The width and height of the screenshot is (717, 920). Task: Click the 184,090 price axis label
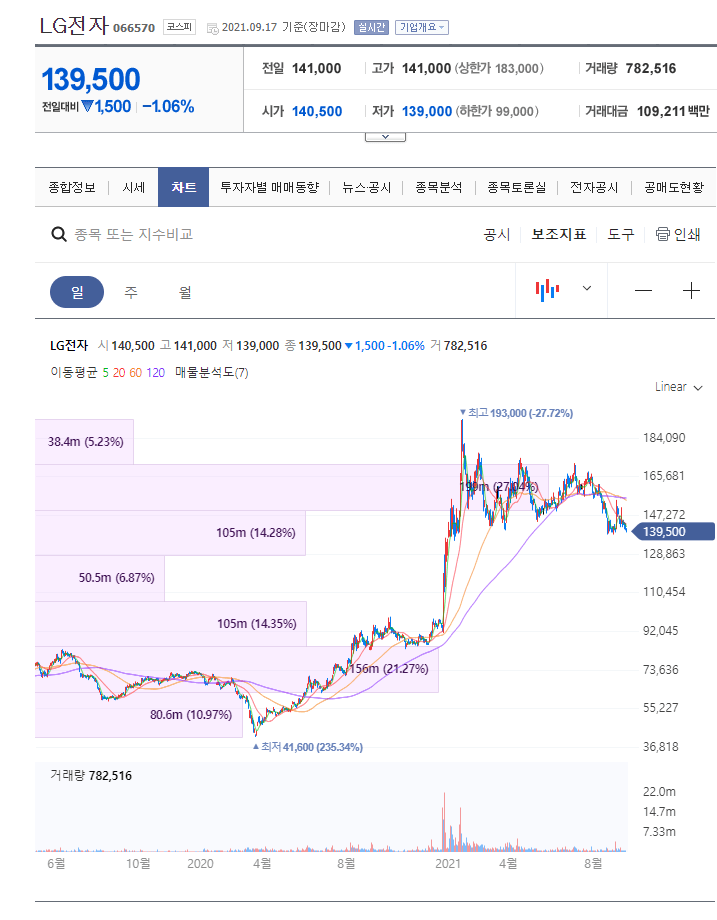coord(664,438)
